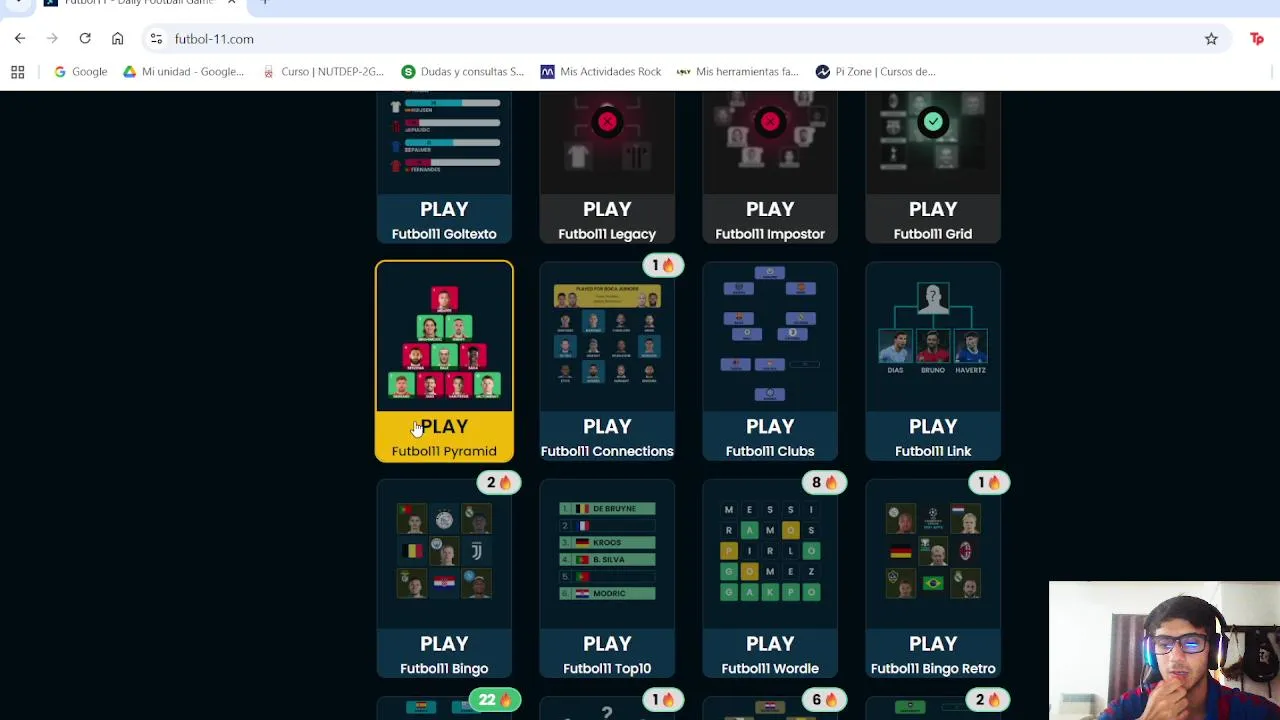The height and width of the screenshot is (720, 1280).
Task: Click the Link thumbnail with Dias, Bruno, Havertz
Action: click(x=933, y=330)
